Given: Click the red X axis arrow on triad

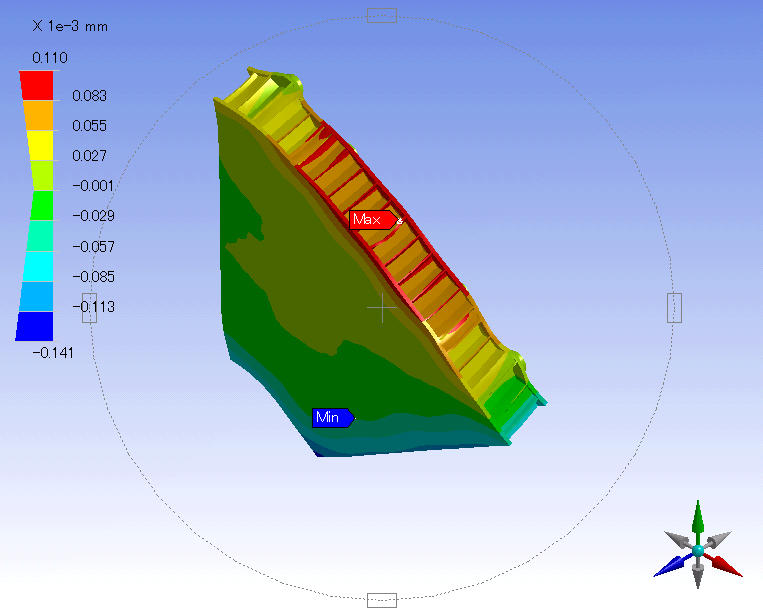Looking at the screenshot, I should (x=724, y=565).
